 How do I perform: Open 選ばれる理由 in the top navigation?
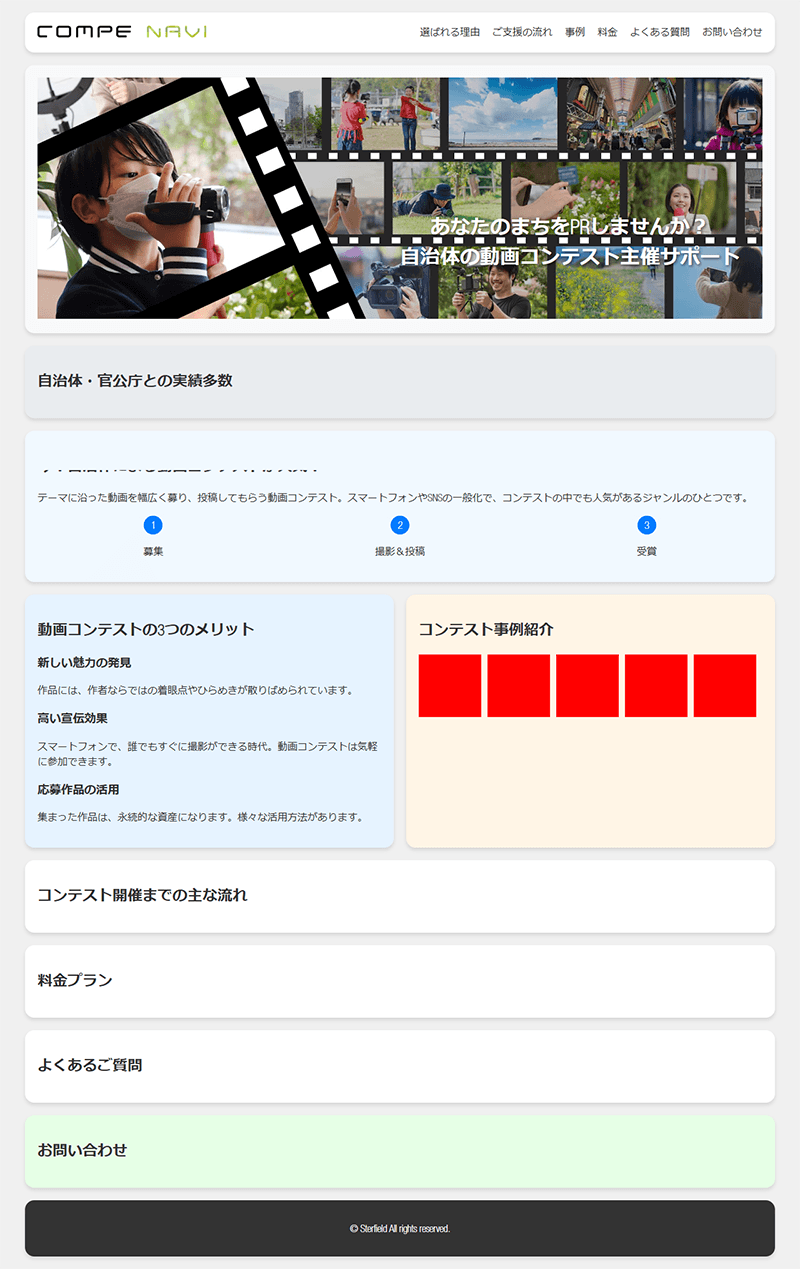point(449,32)
